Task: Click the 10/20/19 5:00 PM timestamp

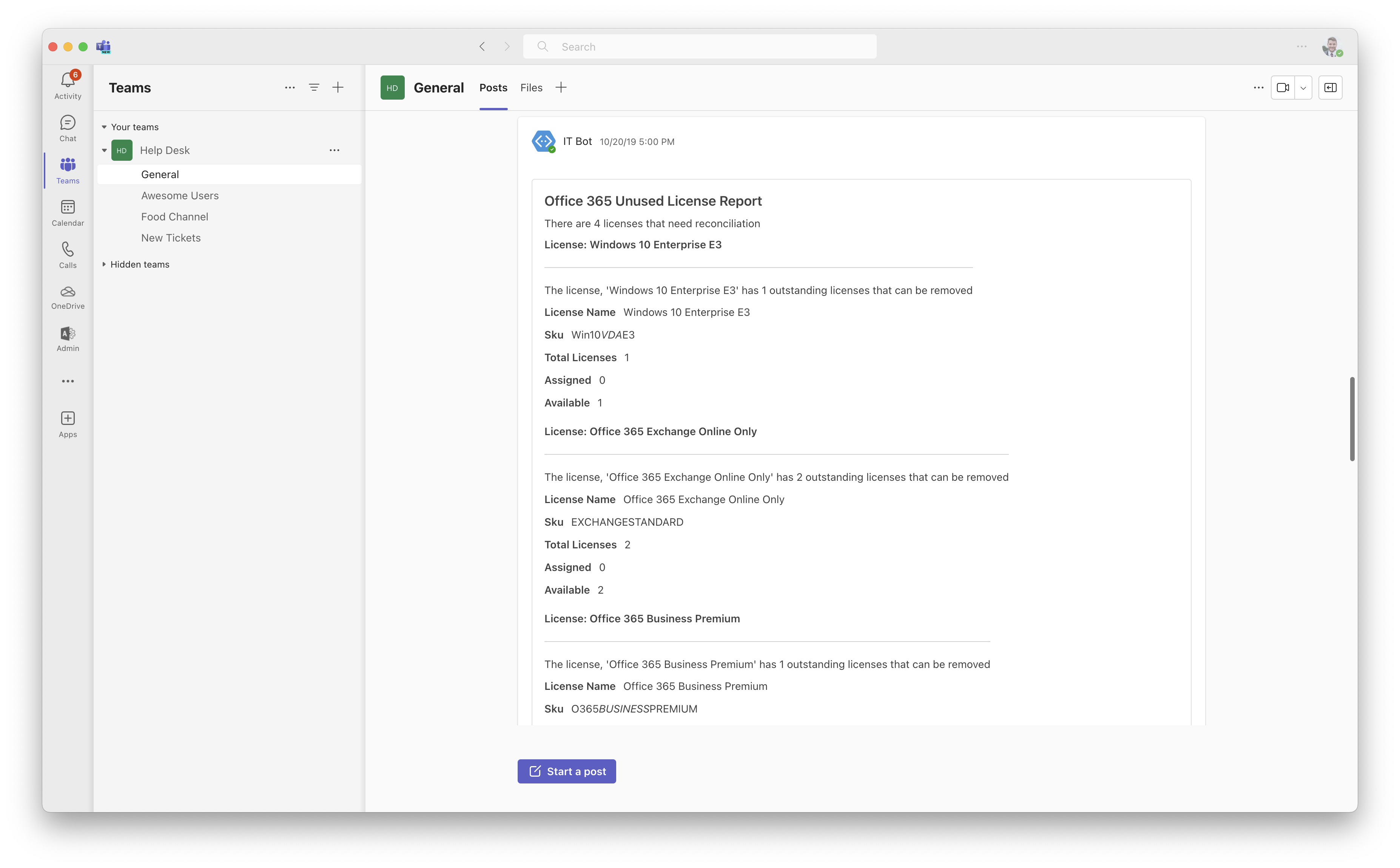Action: point(637,142)
